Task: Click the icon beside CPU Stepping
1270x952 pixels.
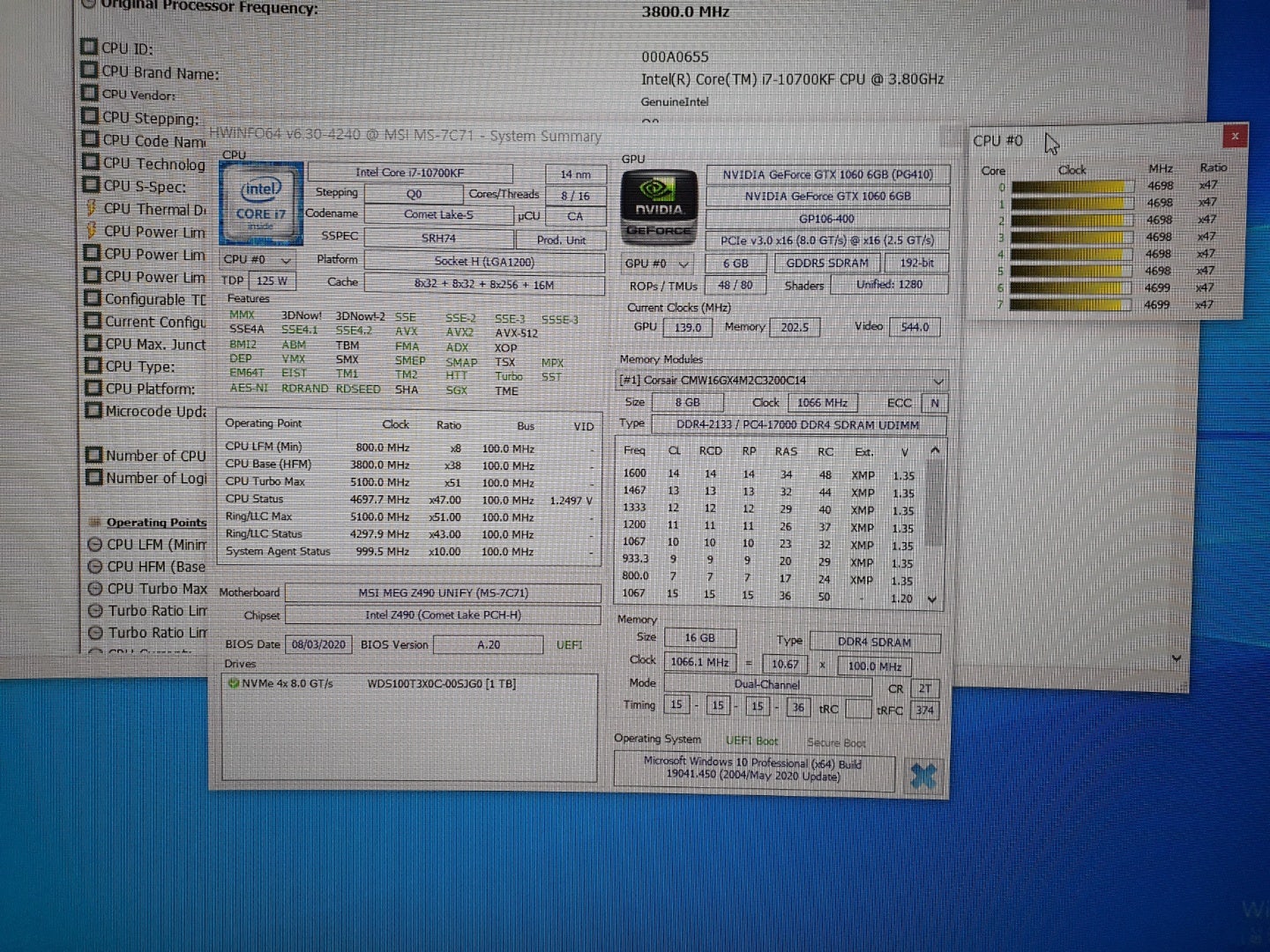Action: [90, 116]
